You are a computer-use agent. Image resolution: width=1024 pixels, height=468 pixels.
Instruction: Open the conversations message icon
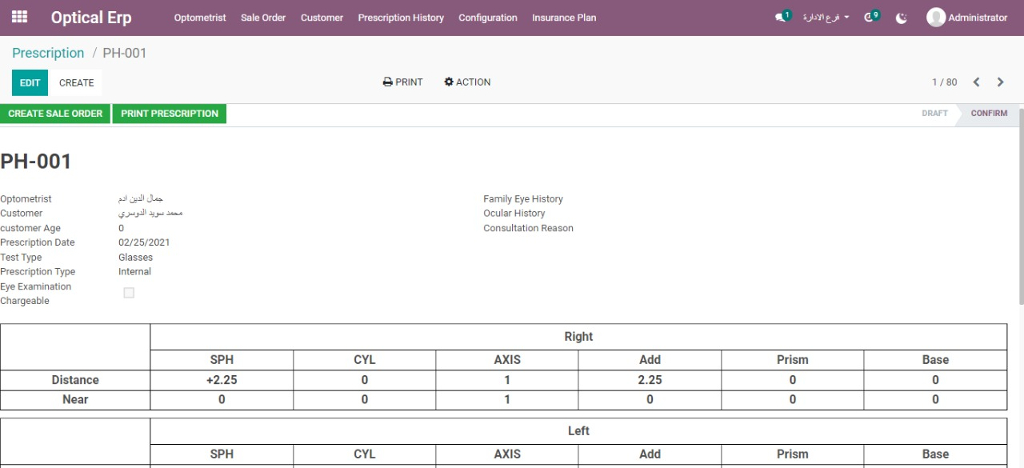781,18
